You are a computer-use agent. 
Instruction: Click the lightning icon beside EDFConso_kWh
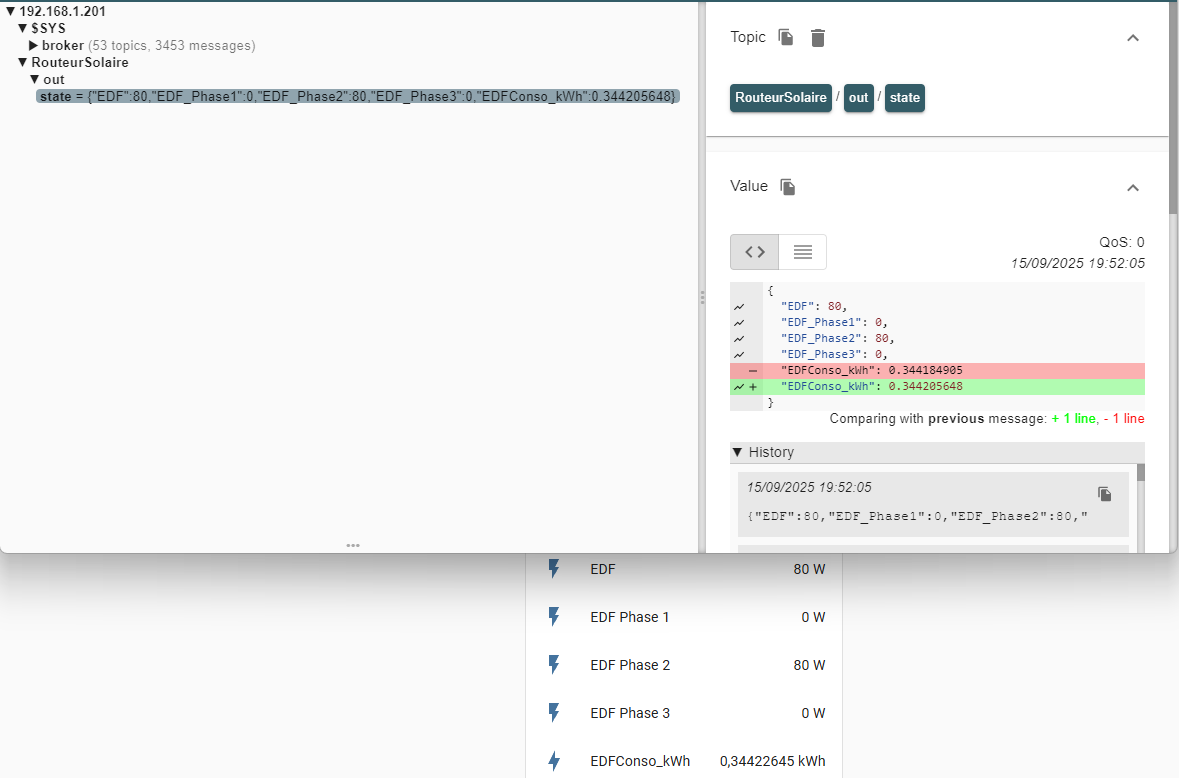[x=554, y=761]
